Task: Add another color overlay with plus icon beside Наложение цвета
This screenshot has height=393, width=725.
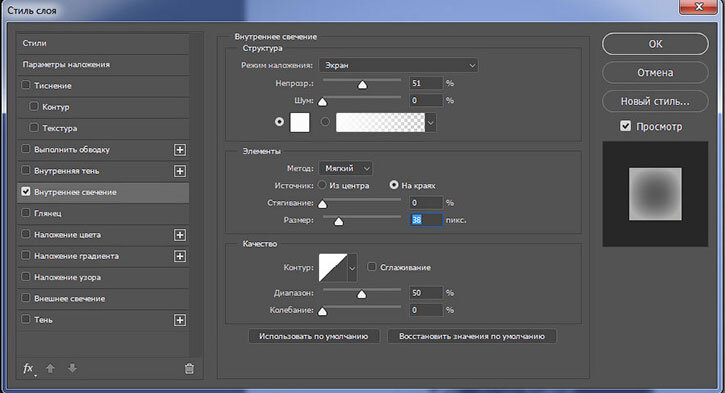Action: tap(180, 235)
